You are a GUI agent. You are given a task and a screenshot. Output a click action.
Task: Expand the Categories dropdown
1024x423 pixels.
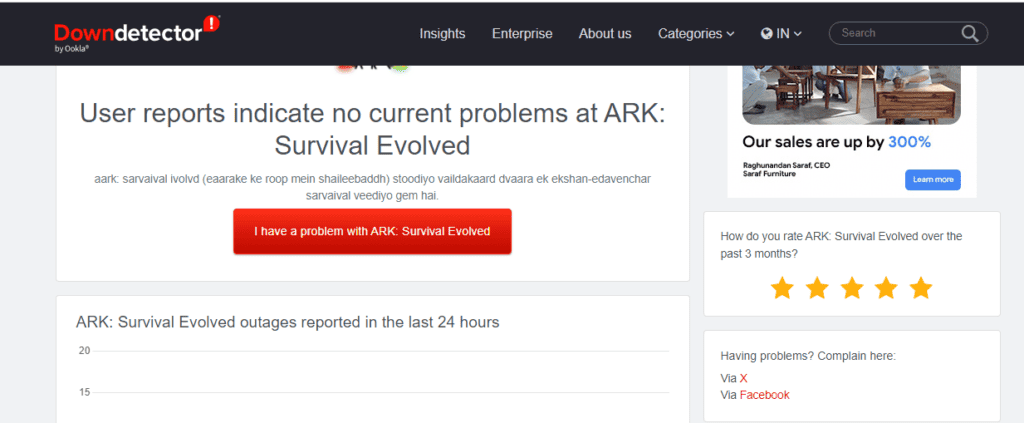click(x=696, y=33)
